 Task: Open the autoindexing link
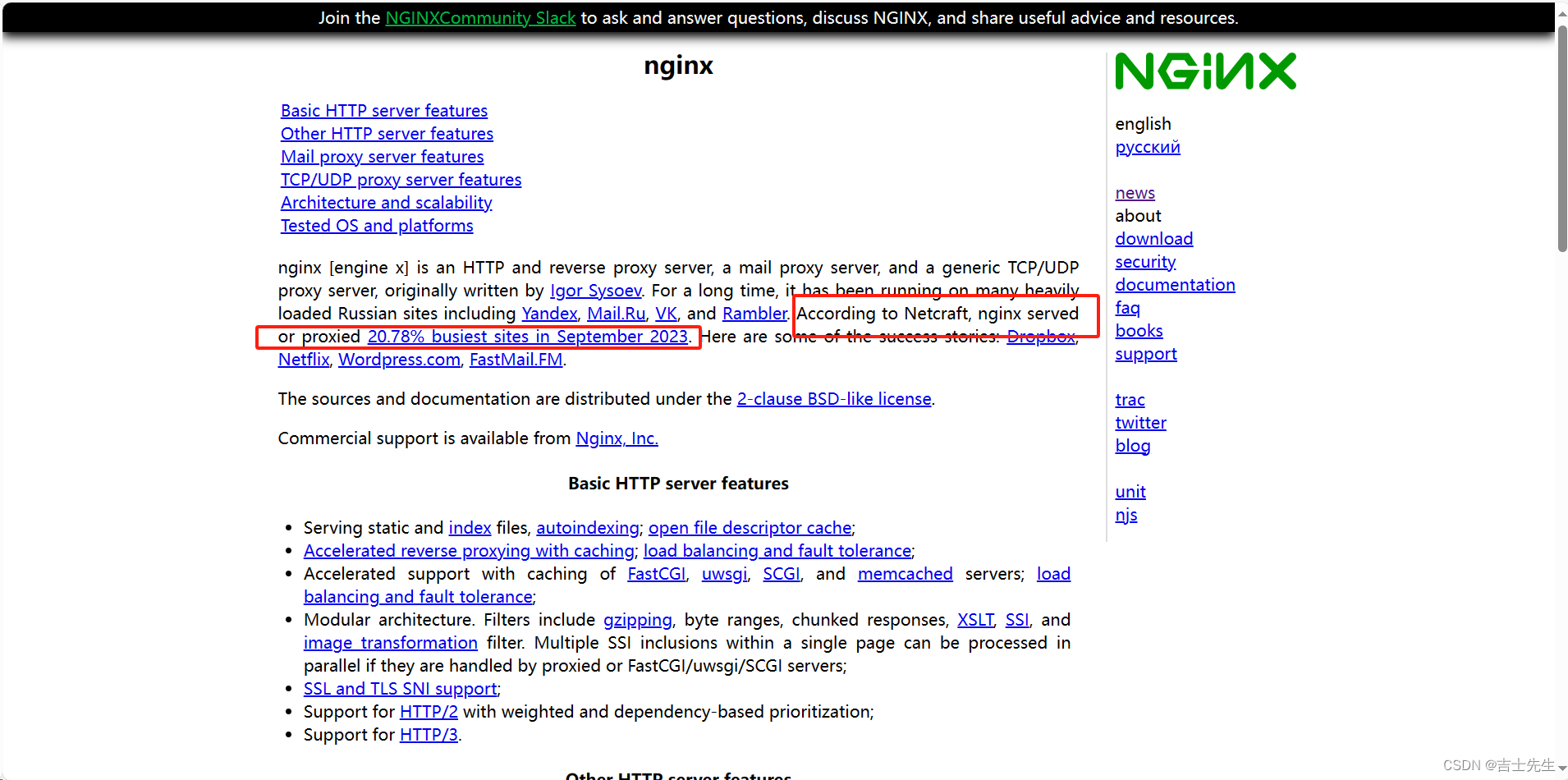(588, 528)
